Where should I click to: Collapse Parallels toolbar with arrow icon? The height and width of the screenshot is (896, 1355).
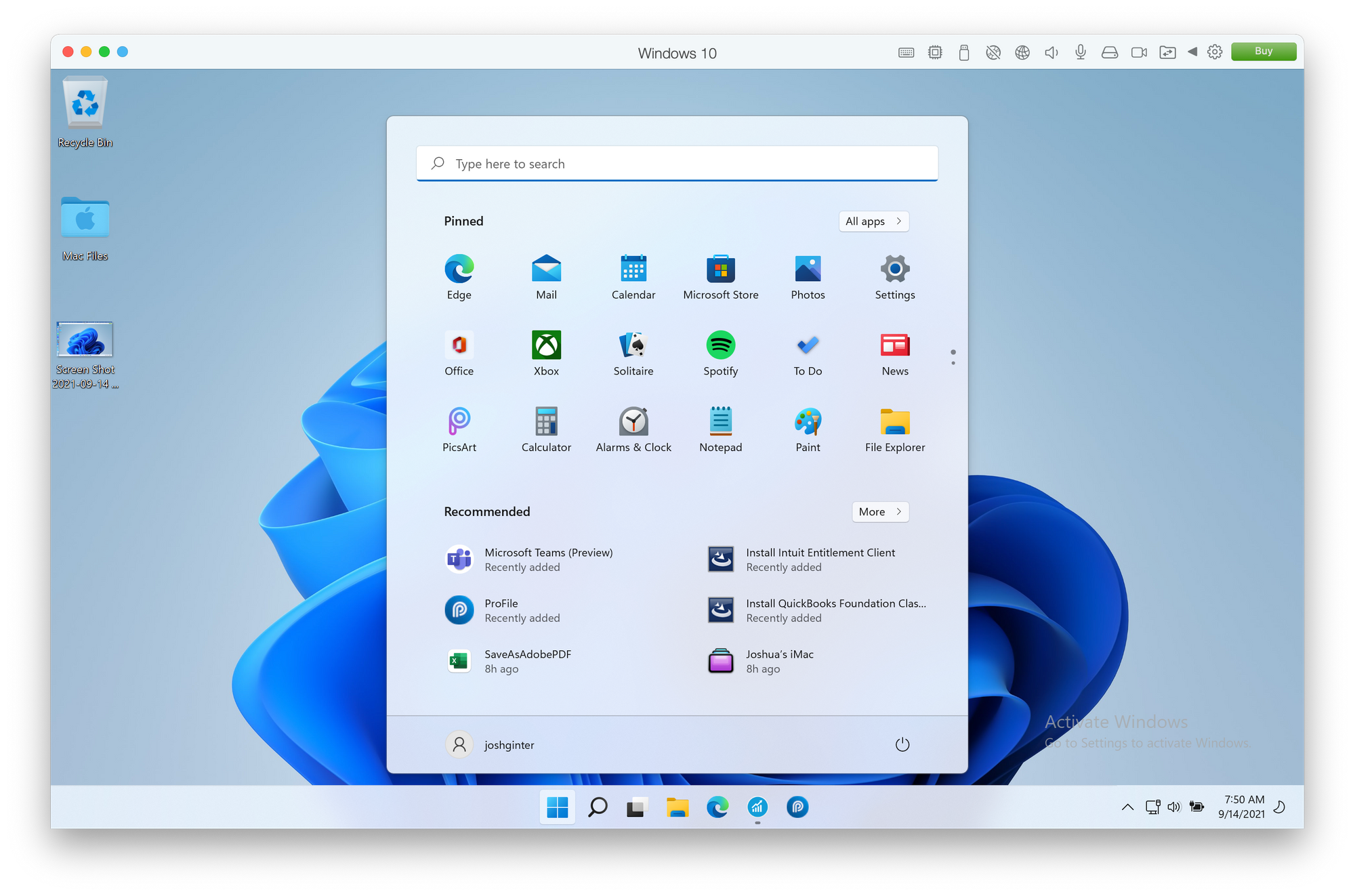1192,51
